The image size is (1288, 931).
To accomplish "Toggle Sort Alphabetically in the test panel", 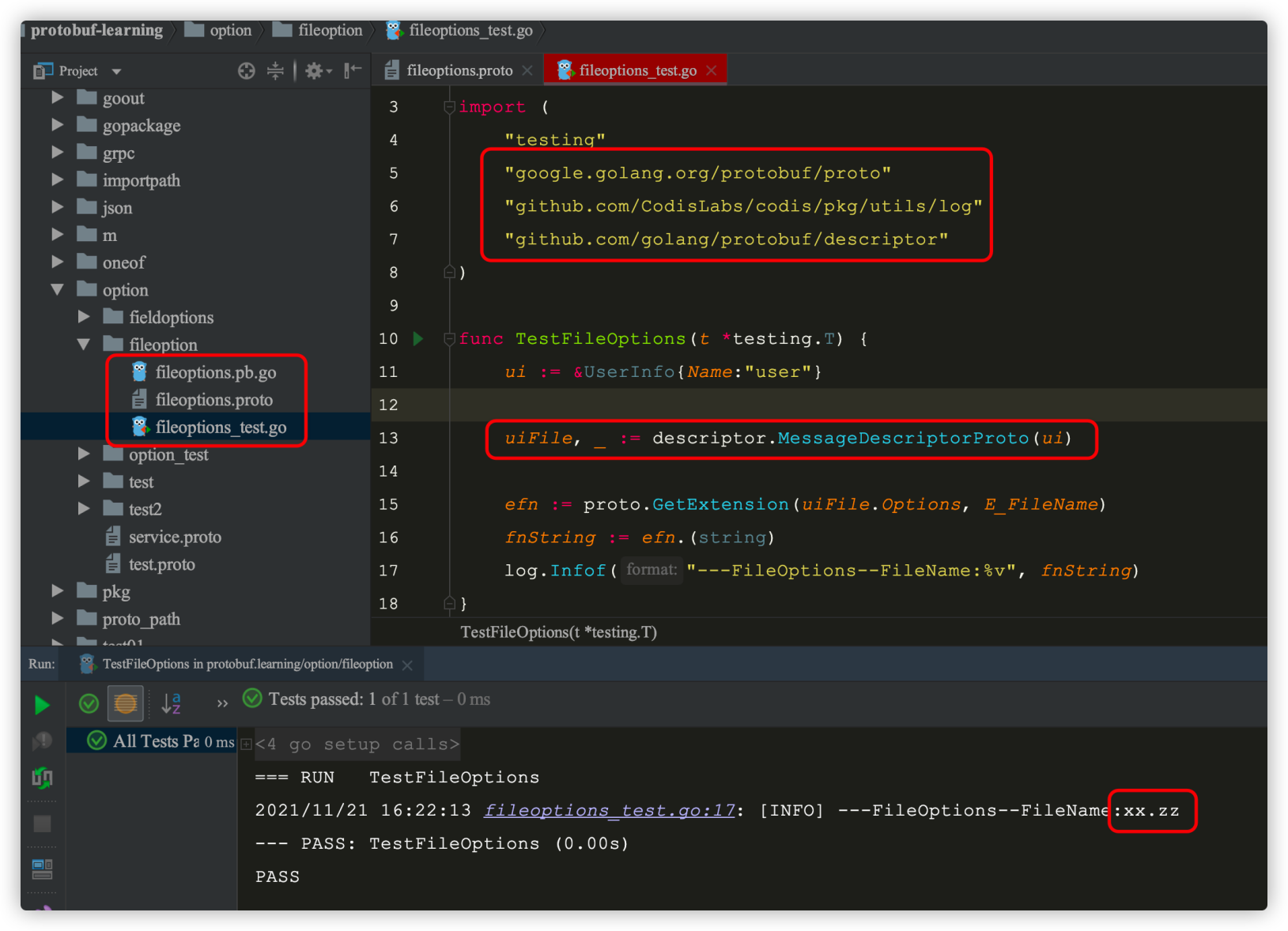I will coord(172,703).
